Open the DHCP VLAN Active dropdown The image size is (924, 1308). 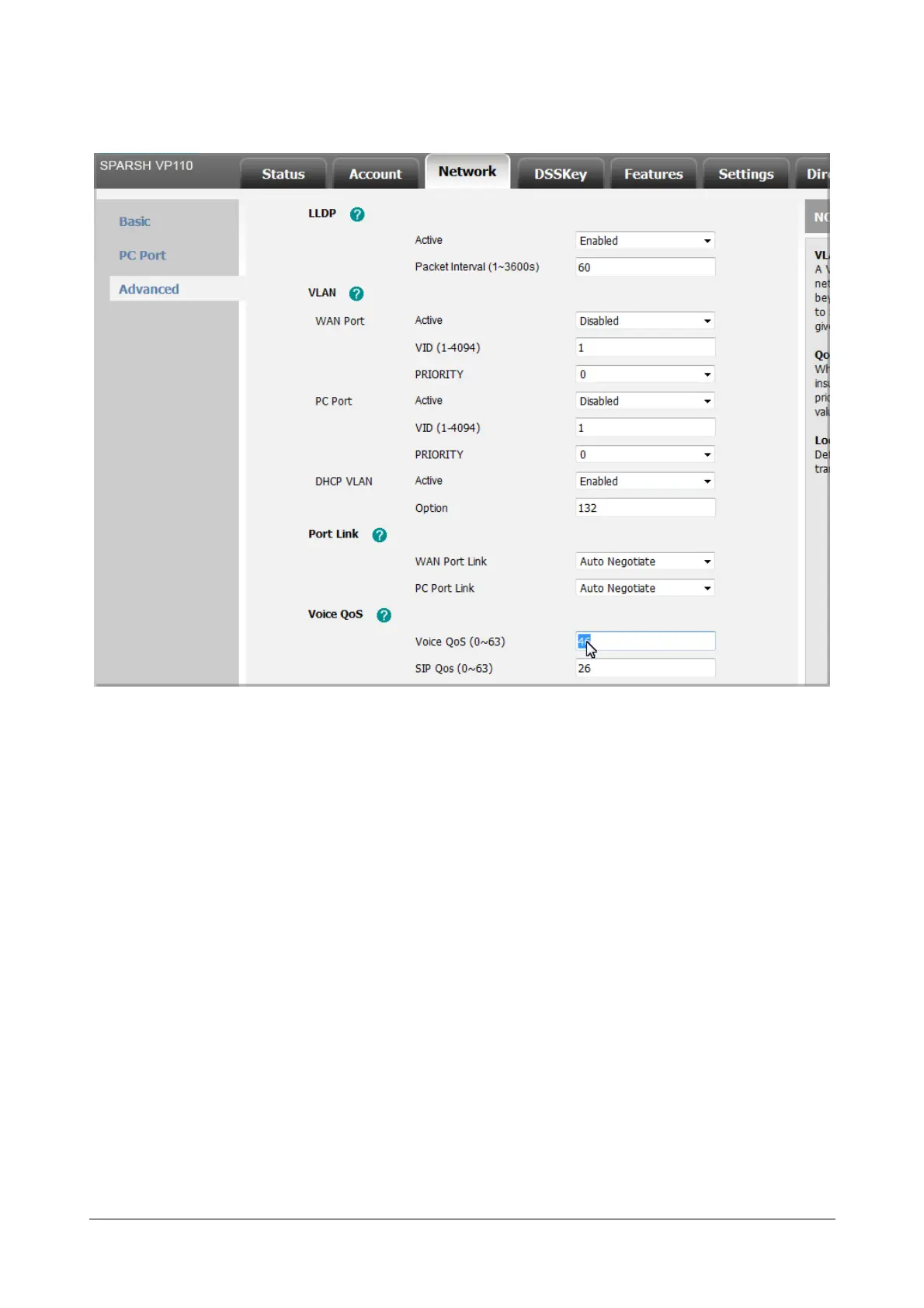[645, 482]
